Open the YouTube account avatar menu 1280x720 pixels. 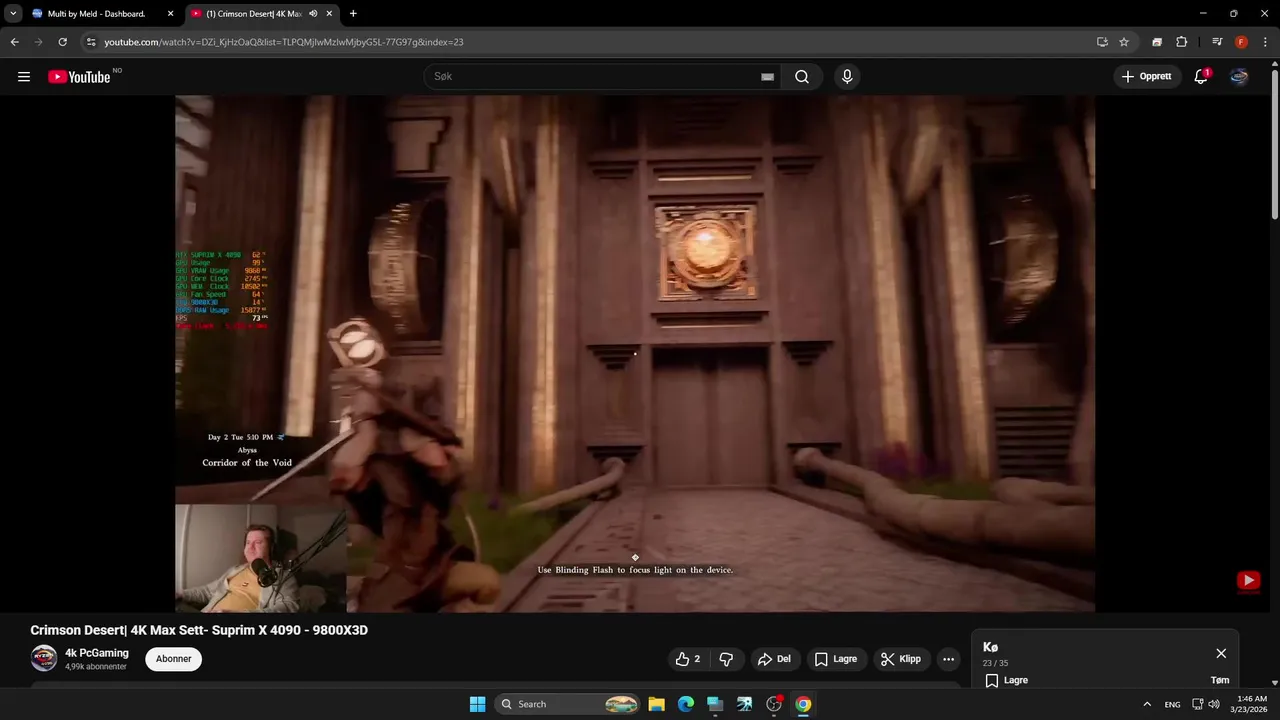pyautogui.click(x=1239, y=77)
